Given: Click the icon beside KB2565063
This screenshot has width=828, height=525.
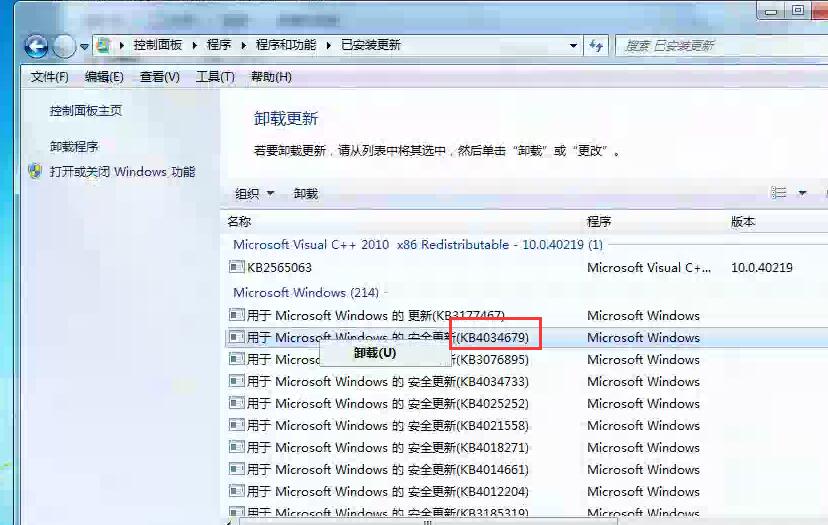Looking at the screenshot, I should pos(237,267).
